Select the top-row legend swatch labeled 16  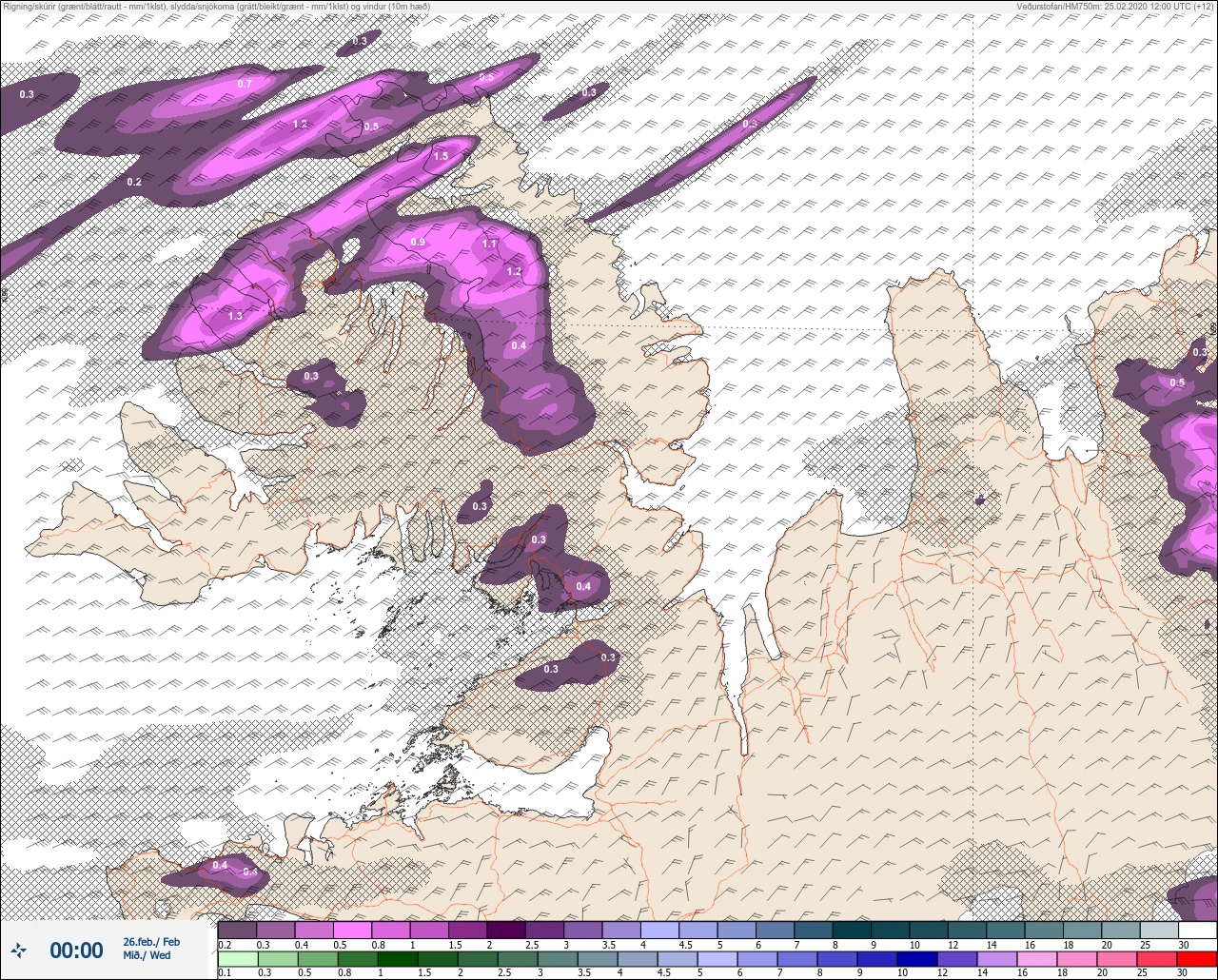coord(1044,930)
